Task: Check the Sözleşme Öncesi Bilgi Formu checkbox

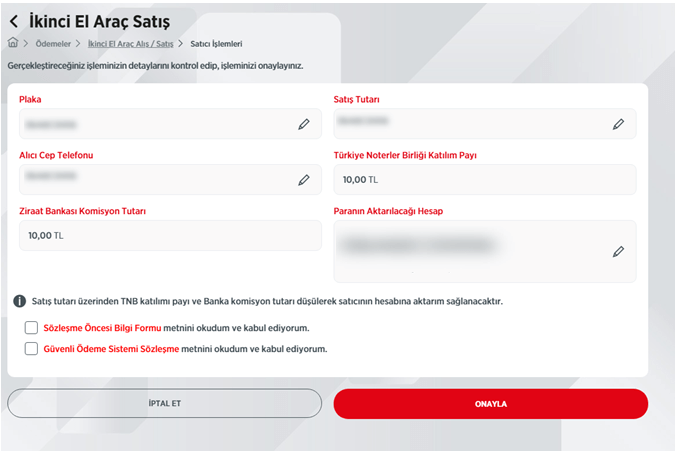Action: click(x=31, y=328)
